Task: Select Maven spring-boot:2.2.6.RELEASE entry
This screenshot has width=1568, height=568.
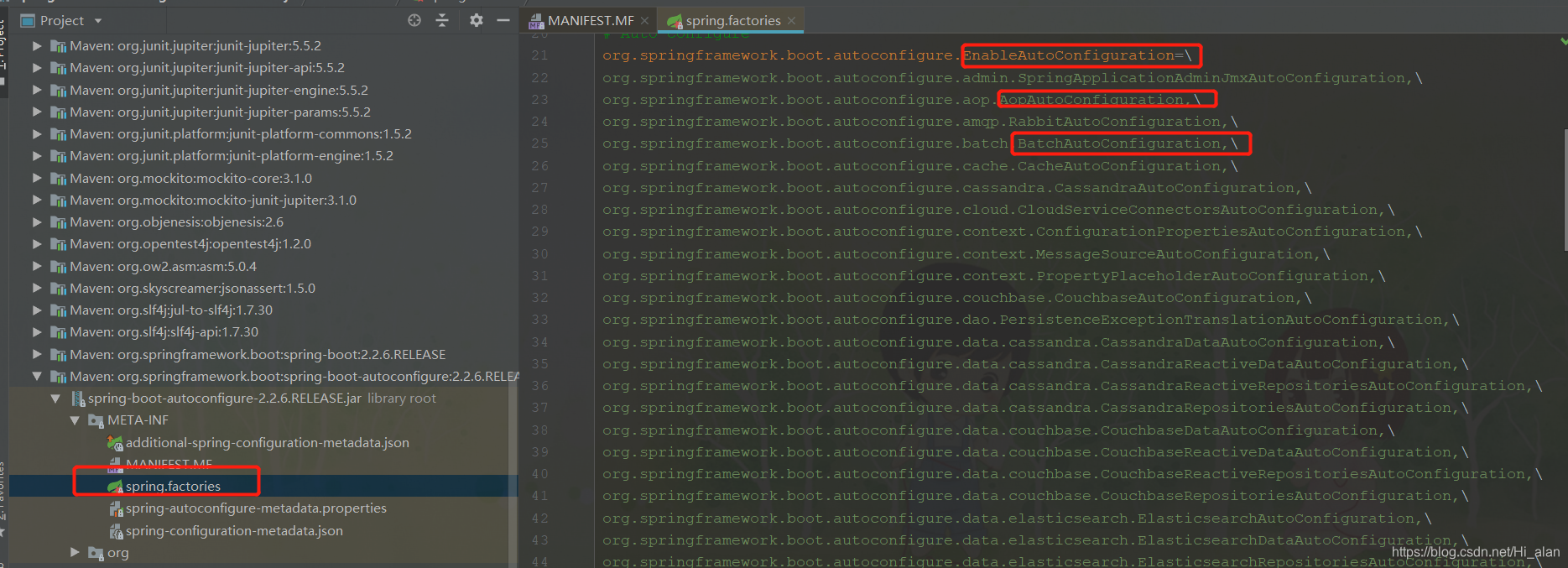Action: 258,354
